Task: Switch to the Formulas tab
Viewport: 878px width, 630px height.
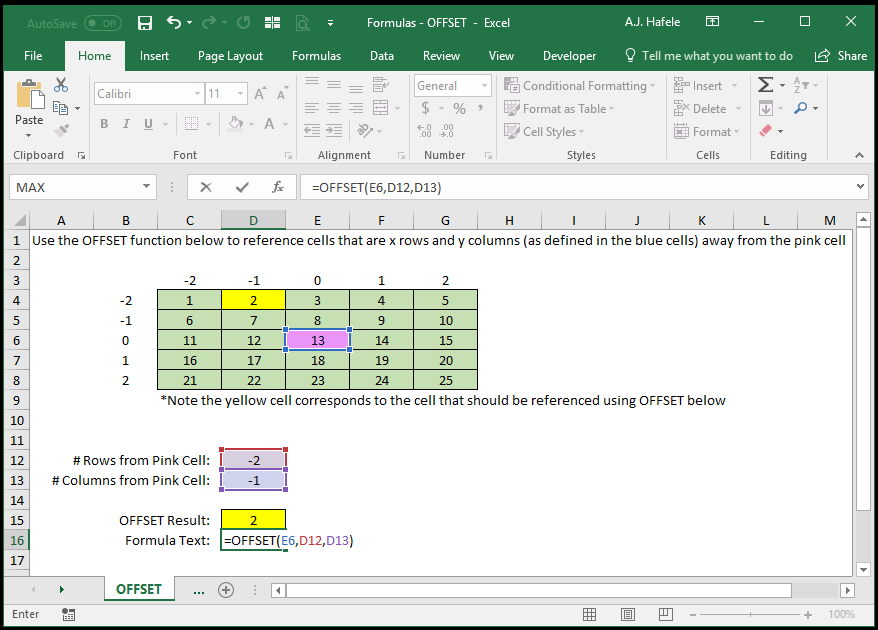Action: pos(316,55)
